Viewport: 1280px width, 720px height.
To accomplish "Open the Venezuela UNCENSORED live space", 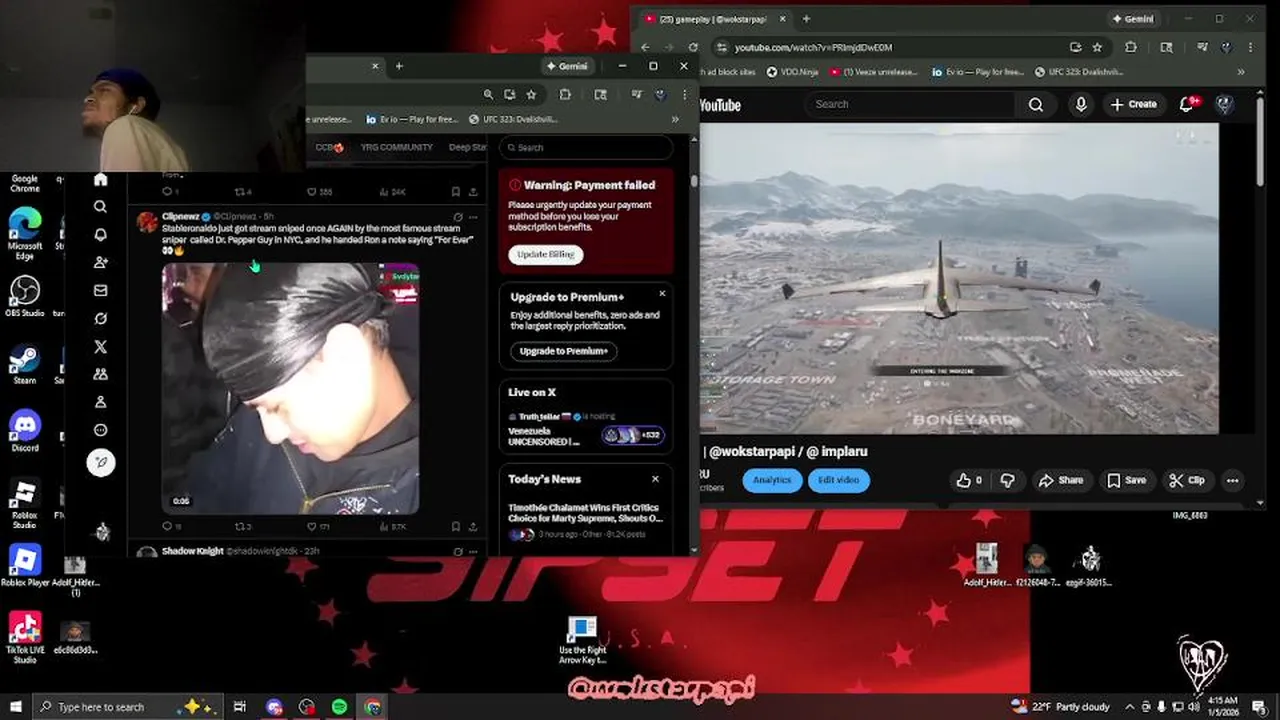I will click(586, 428).
